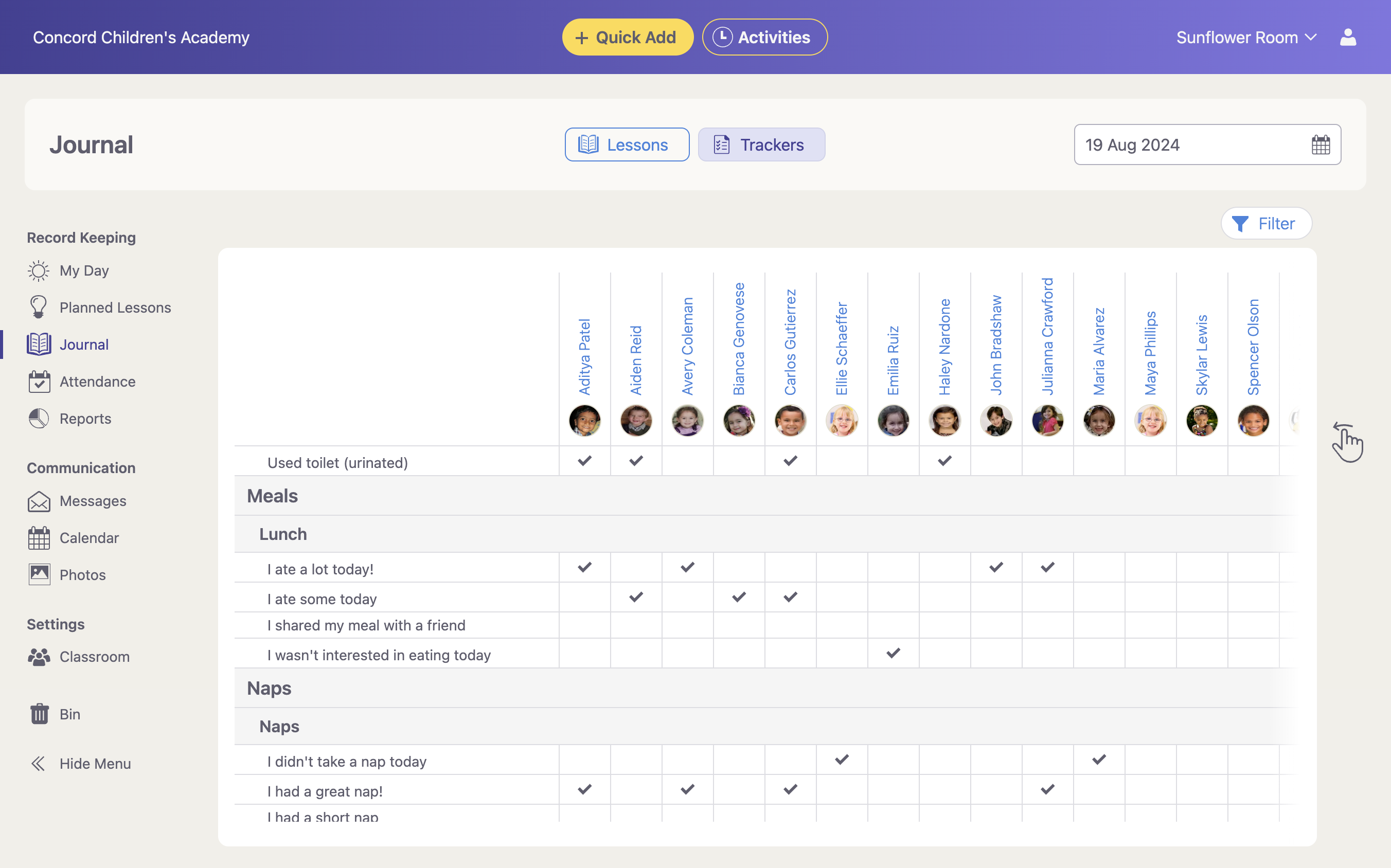This screenshot has width=1391, height=868.
Task: Open the Attendance page
Action: click(x=97, y=382)
